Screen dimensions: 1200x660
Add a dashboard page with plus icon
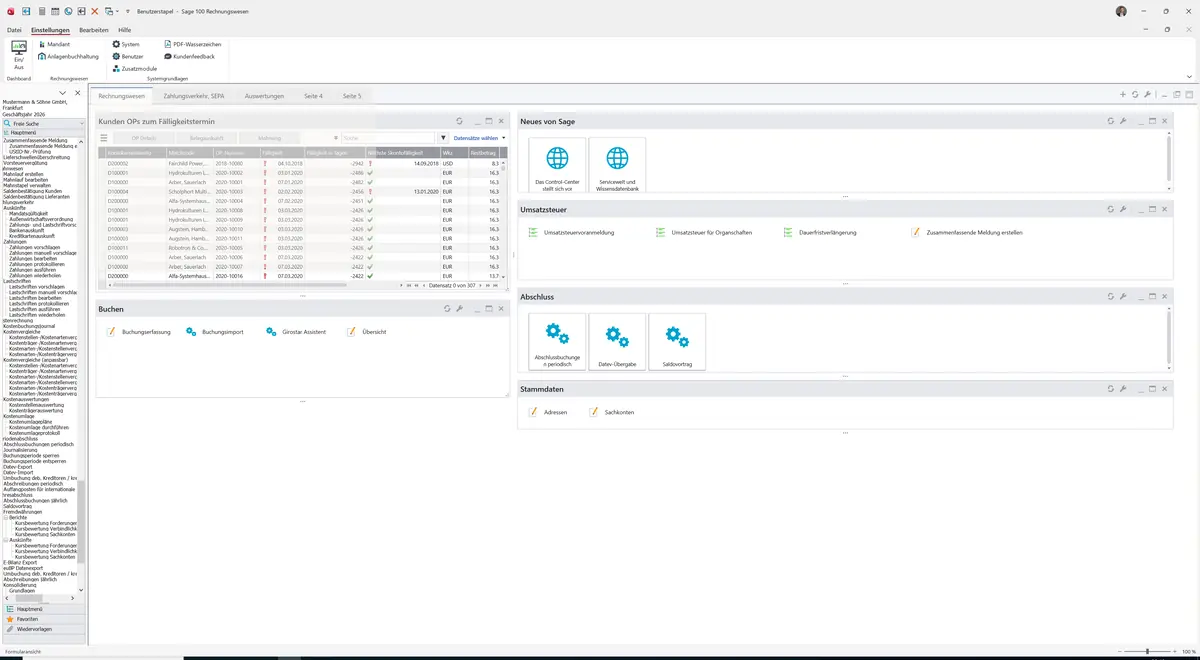1122,95
